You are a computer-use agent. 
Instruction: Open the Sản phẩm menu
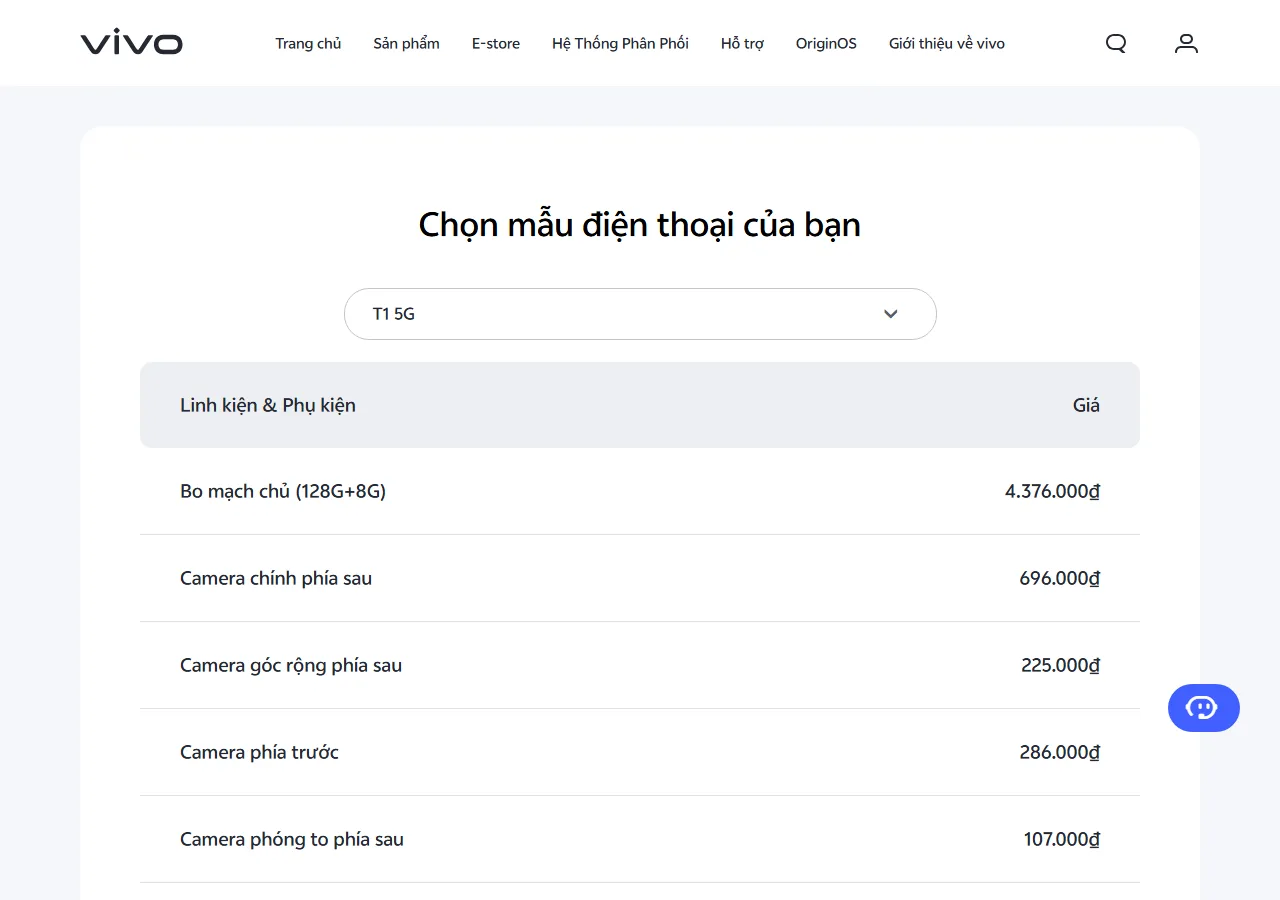pyautogui.click(x=406, y=43)
